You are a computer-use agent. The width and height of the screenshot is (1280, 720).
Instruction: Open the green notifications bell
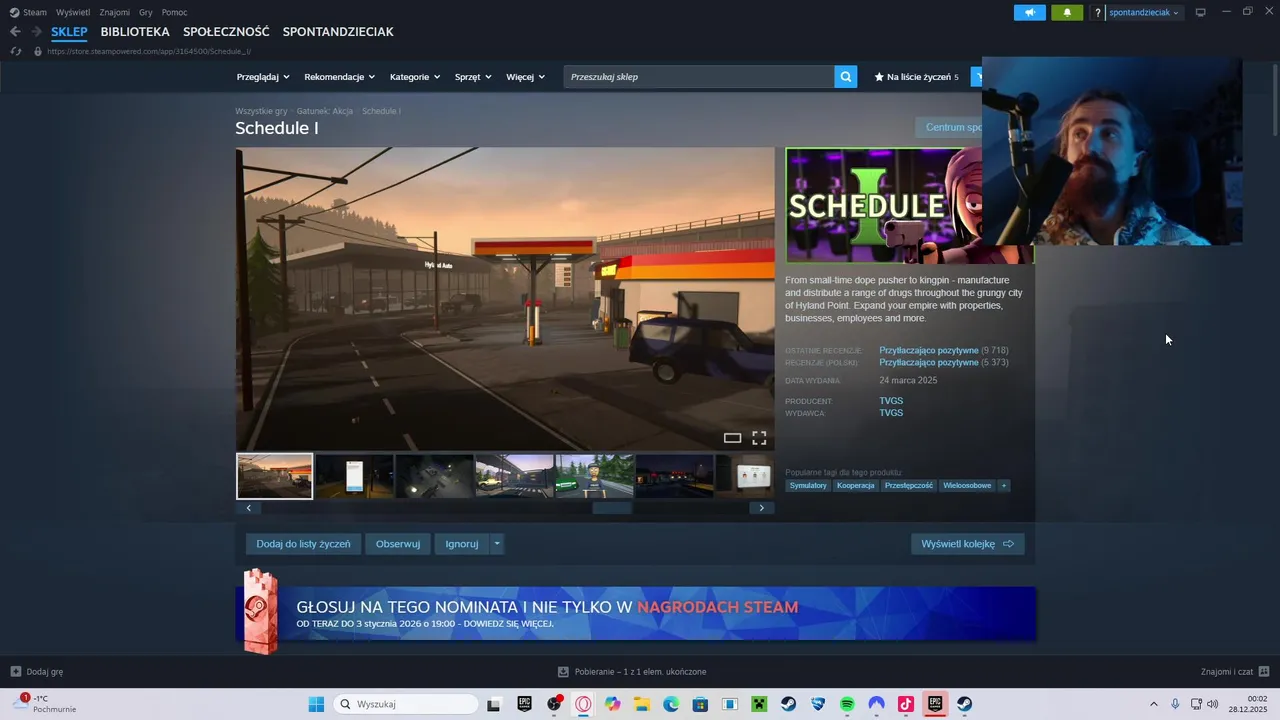click(1067, 13)
